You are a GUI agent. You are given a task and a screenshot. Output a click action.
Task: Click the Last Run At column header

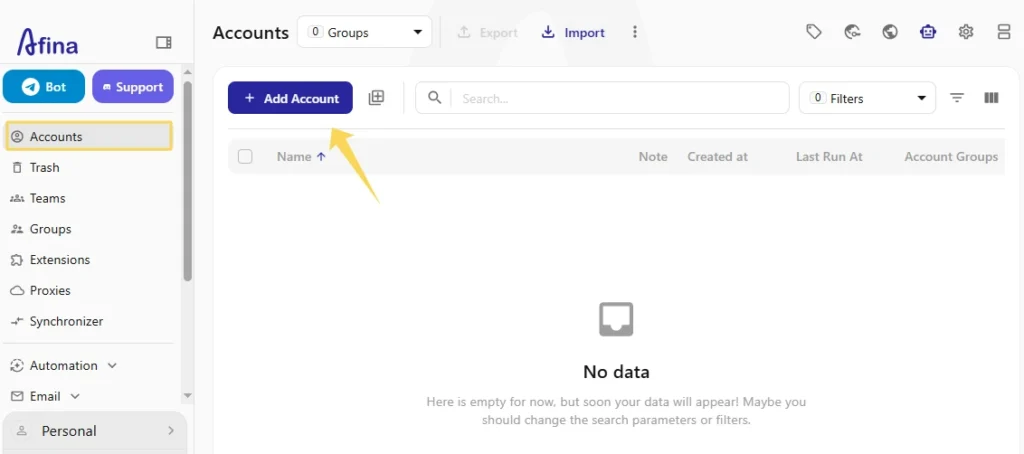point(829,157)
